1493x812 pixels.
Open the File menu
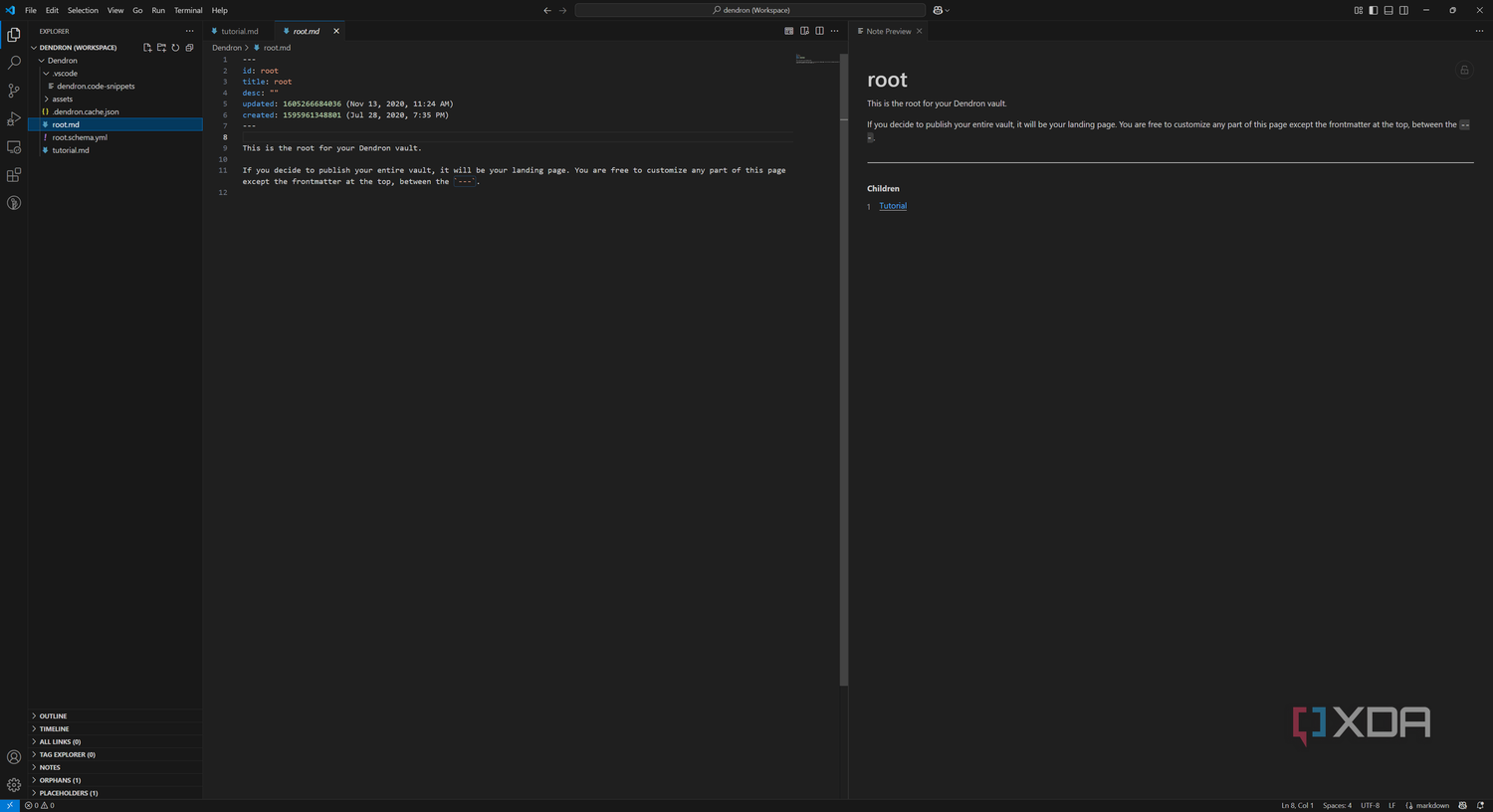pyautogui.click(x=31, y=10)
